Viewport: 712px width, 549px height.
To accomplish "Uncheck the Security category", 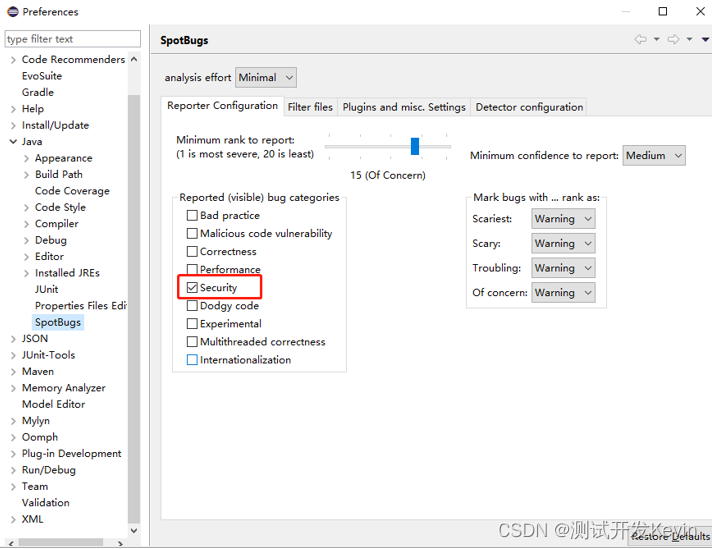I will coord(192,287).
